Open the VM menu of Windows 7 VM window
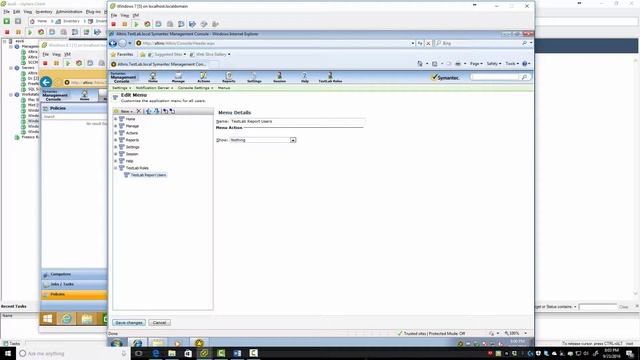Image resolution: width=640 pixels, height=360 pixels. click(136, 16)
